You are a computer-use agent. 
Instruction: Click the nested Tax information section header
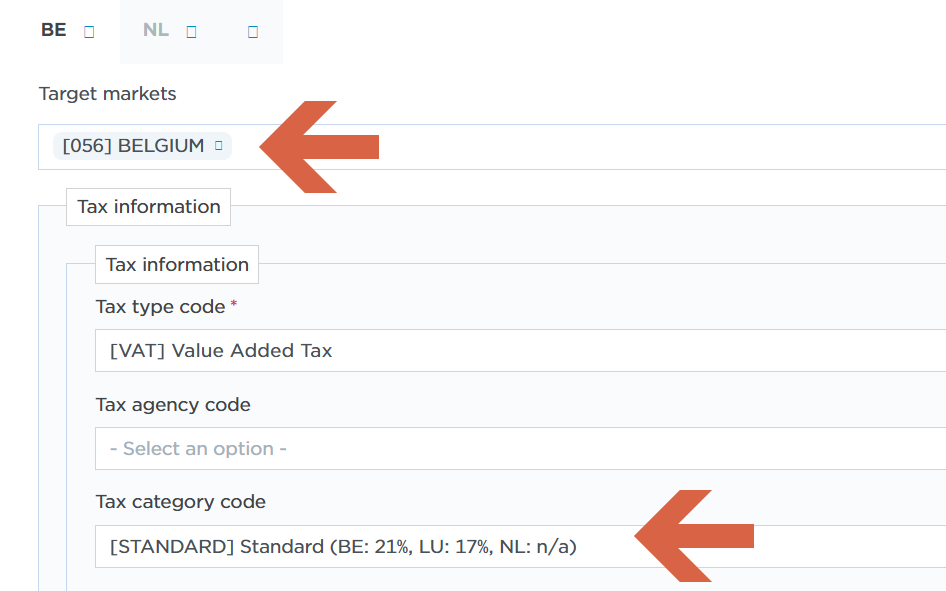[x=177, y=265]
